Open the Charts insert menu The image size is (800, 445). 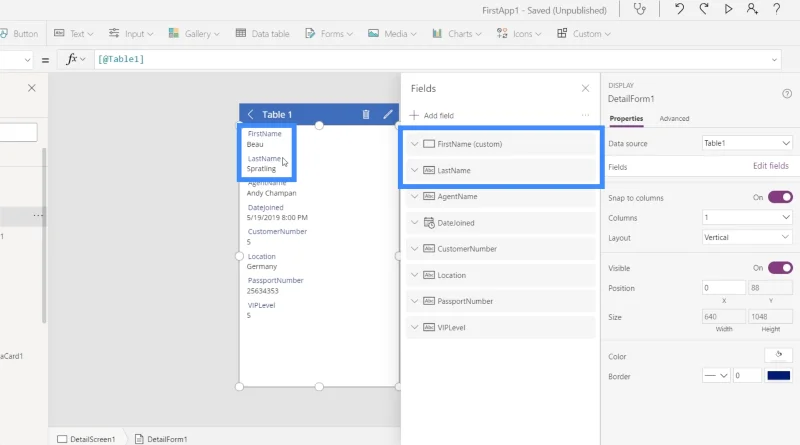tap(457, 34)
